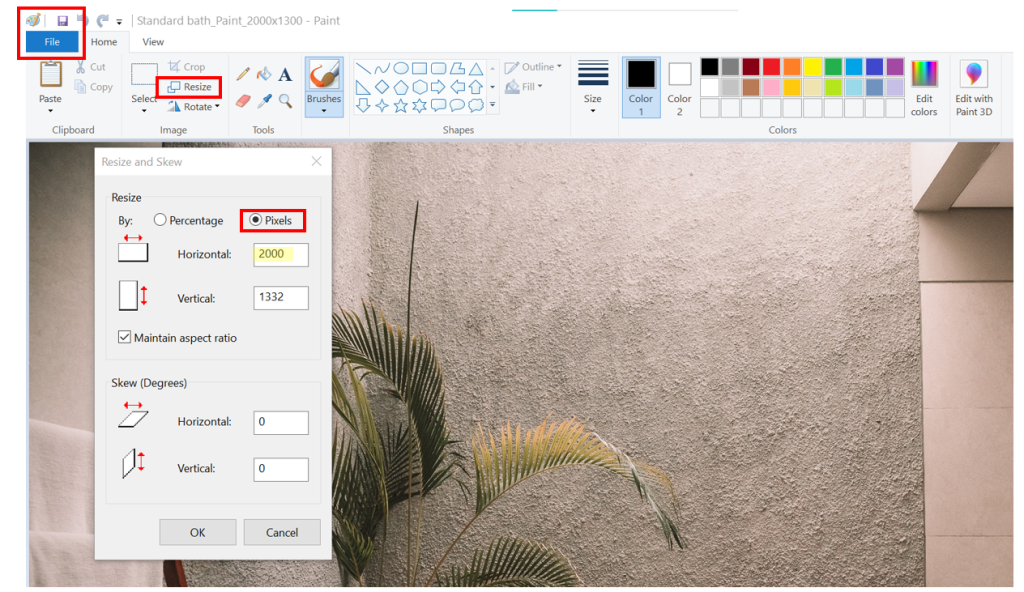
Task: Switch to the View tab
Action: coord(152,42)
